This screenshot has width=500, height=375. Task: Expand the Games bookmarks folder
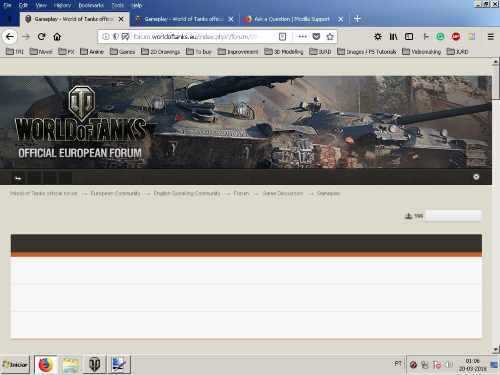point(122,52)
